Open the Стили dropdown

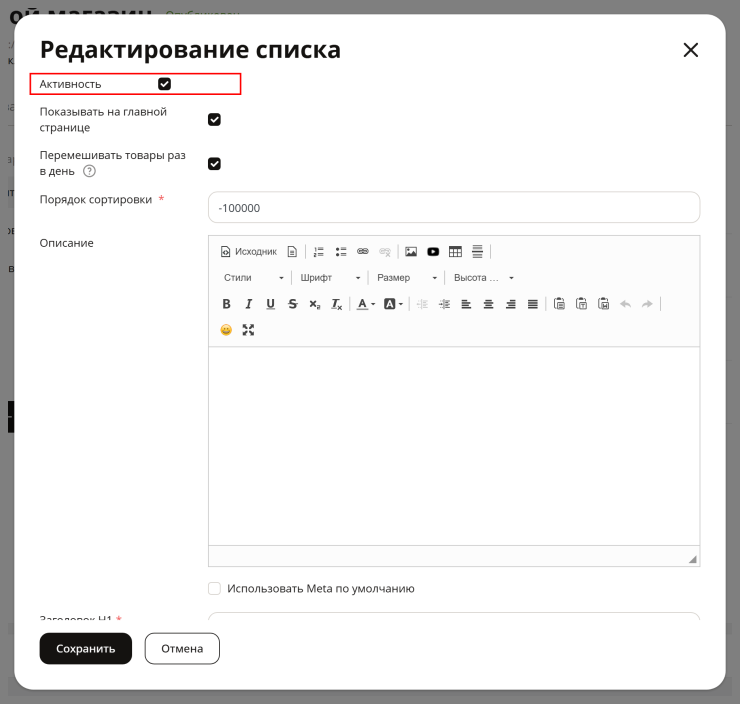pyautogui.click(x=253, y=278)
